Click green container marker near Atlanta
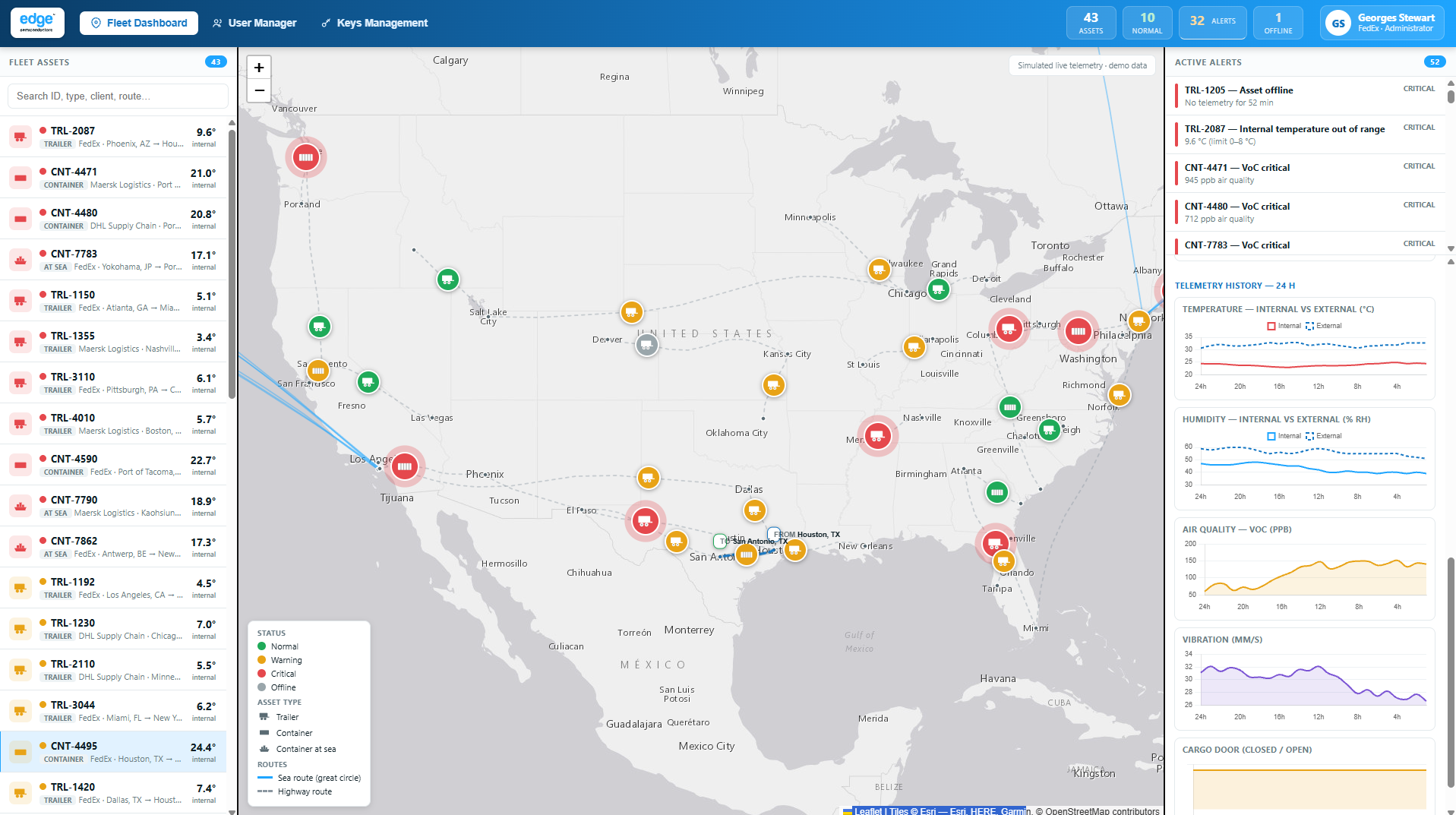Viewport: 1456px width, 815px height. click(x=997, y=492)
